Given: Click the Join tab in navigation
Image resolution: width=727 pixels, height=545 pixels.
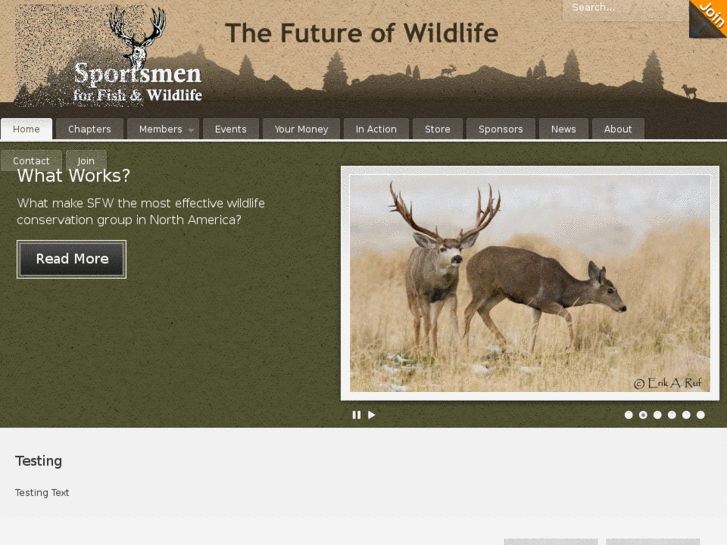Looking at the screenshot, I should click(86, 160).
